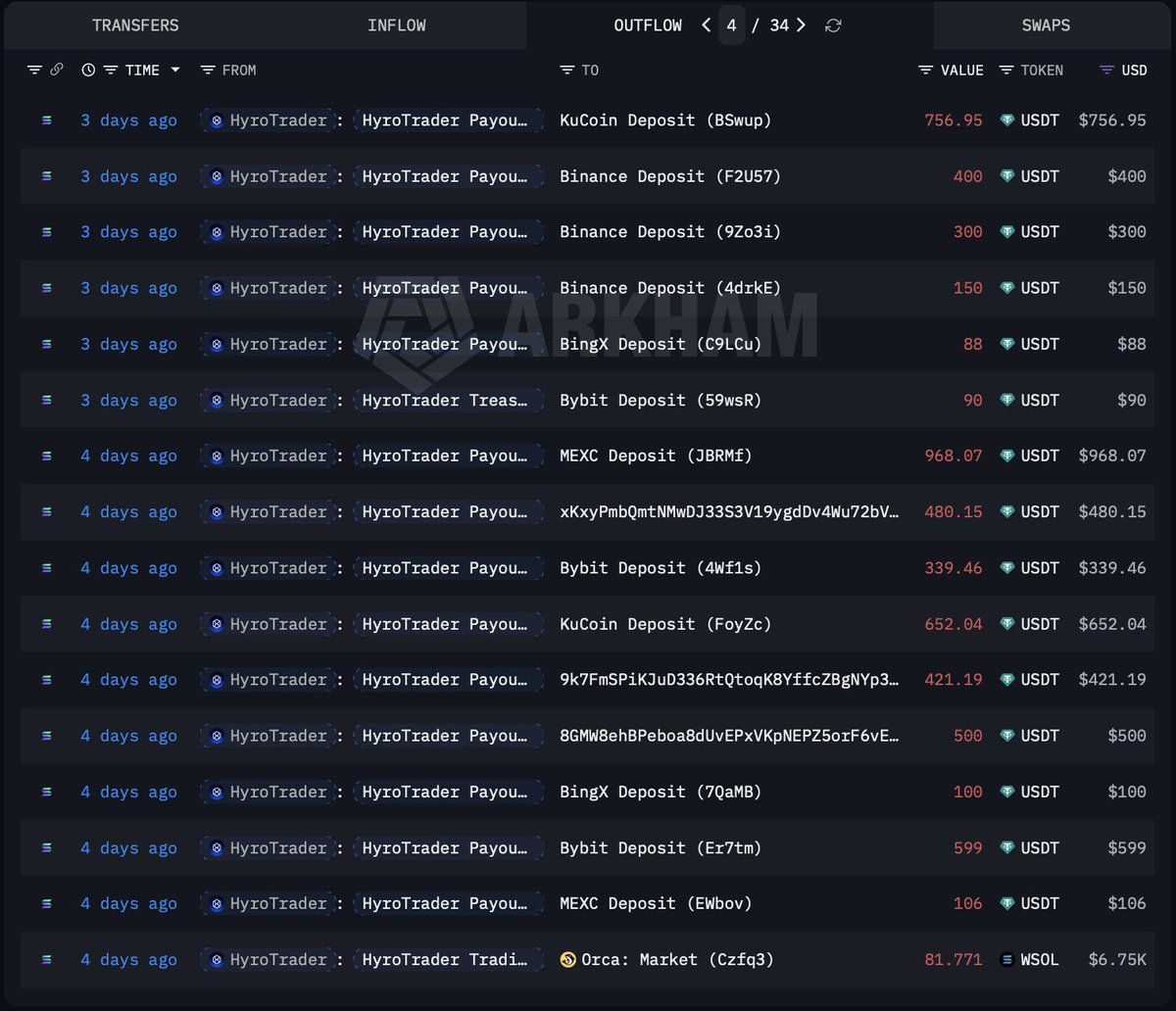
Task: Click the Orca logo icon in last row
Action: click(x=567, y=959)
